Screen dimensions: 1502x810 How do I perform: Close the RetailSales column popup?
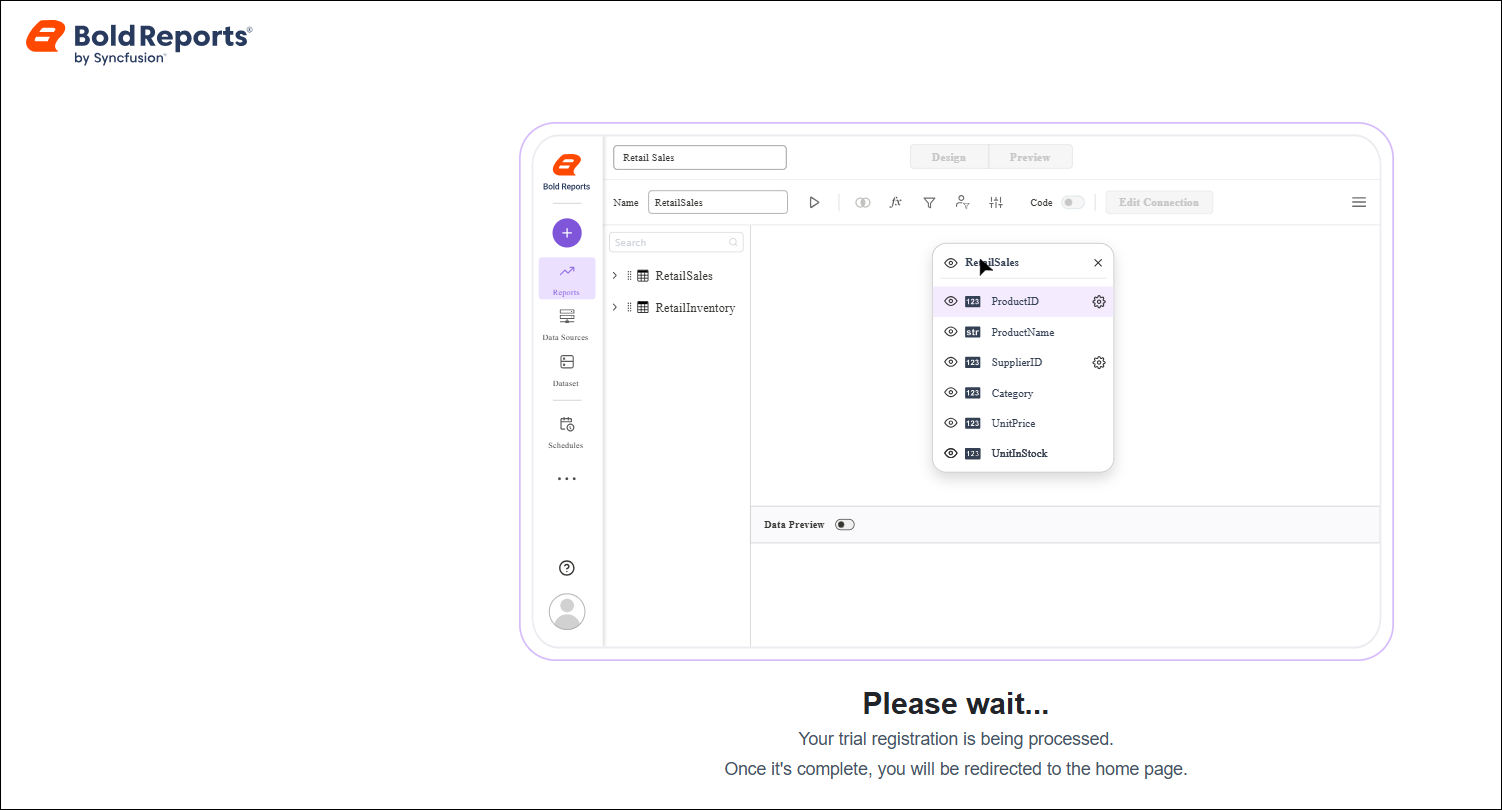[x=1098, y=263]
